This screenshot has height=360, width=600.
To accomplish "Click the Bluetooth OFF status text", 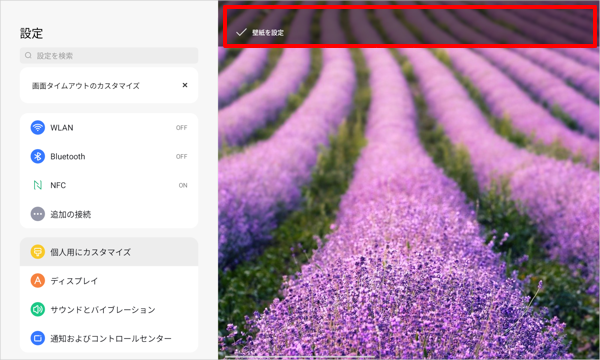I will [181, 156].
